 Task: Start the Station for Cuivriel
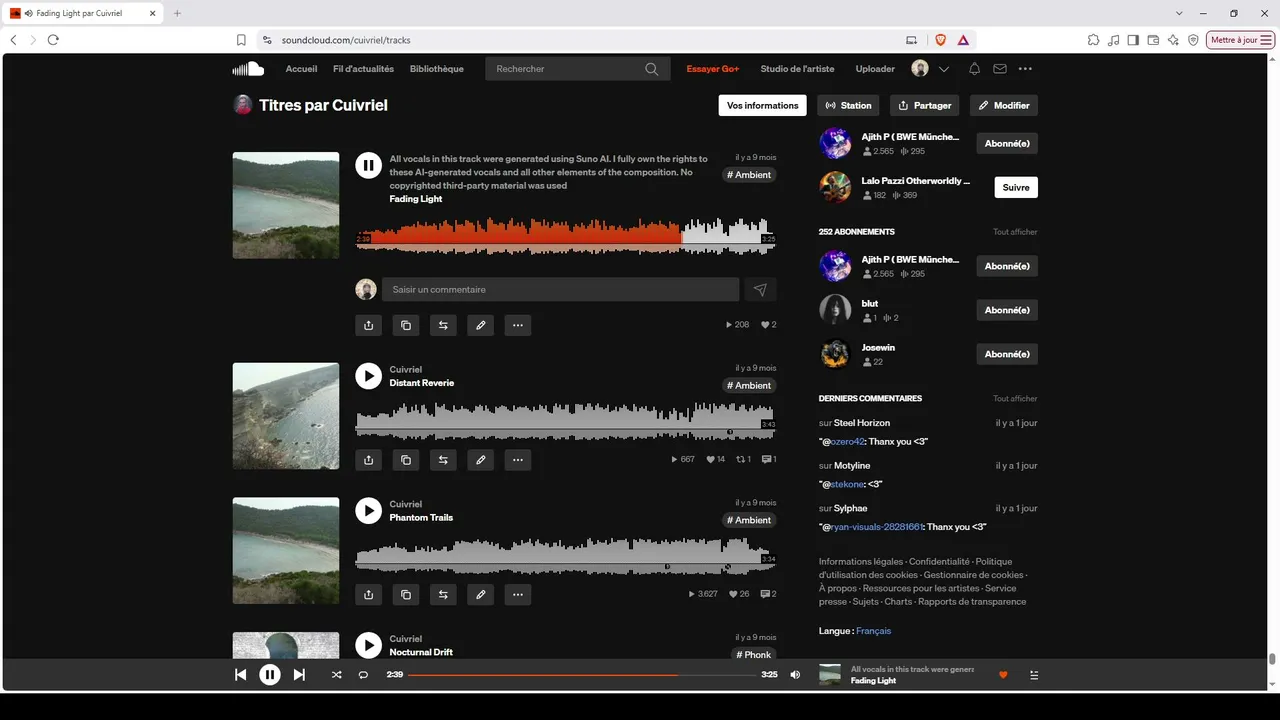848,105
